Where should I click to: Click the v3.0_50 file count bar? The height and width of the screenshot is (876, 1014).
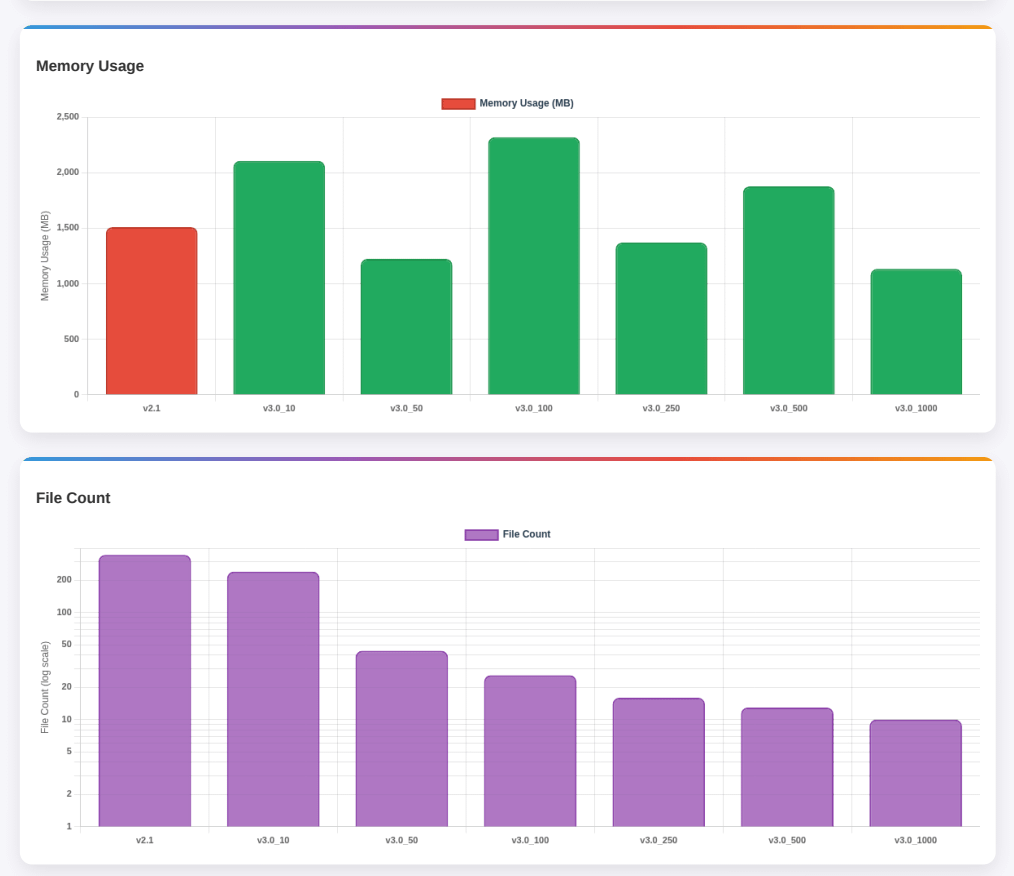pyautogui.click(x=402, y=739)
